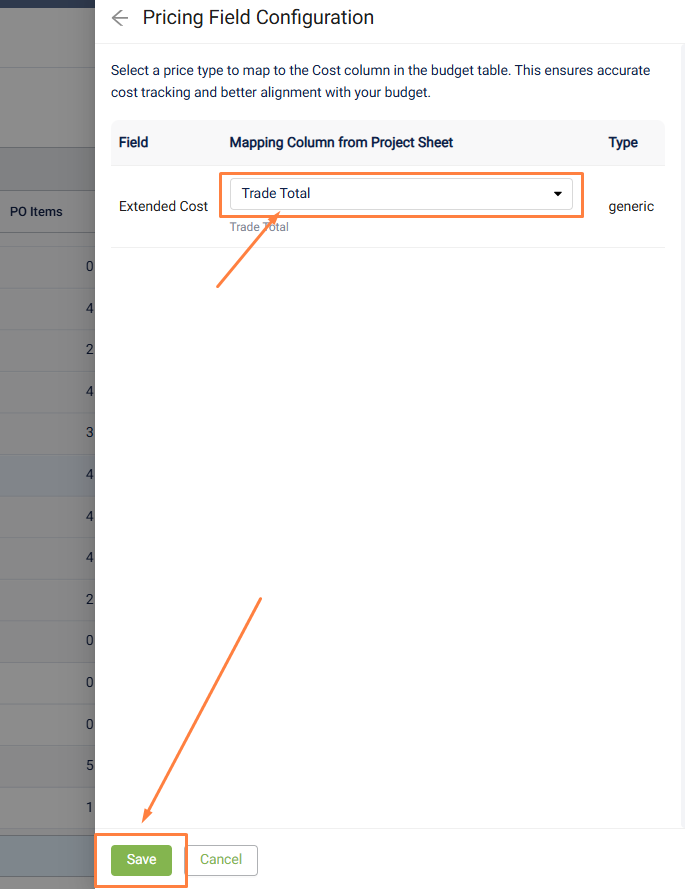
Task: Select the Mapping Column from Project Sheet header
Action: [341, 142]
